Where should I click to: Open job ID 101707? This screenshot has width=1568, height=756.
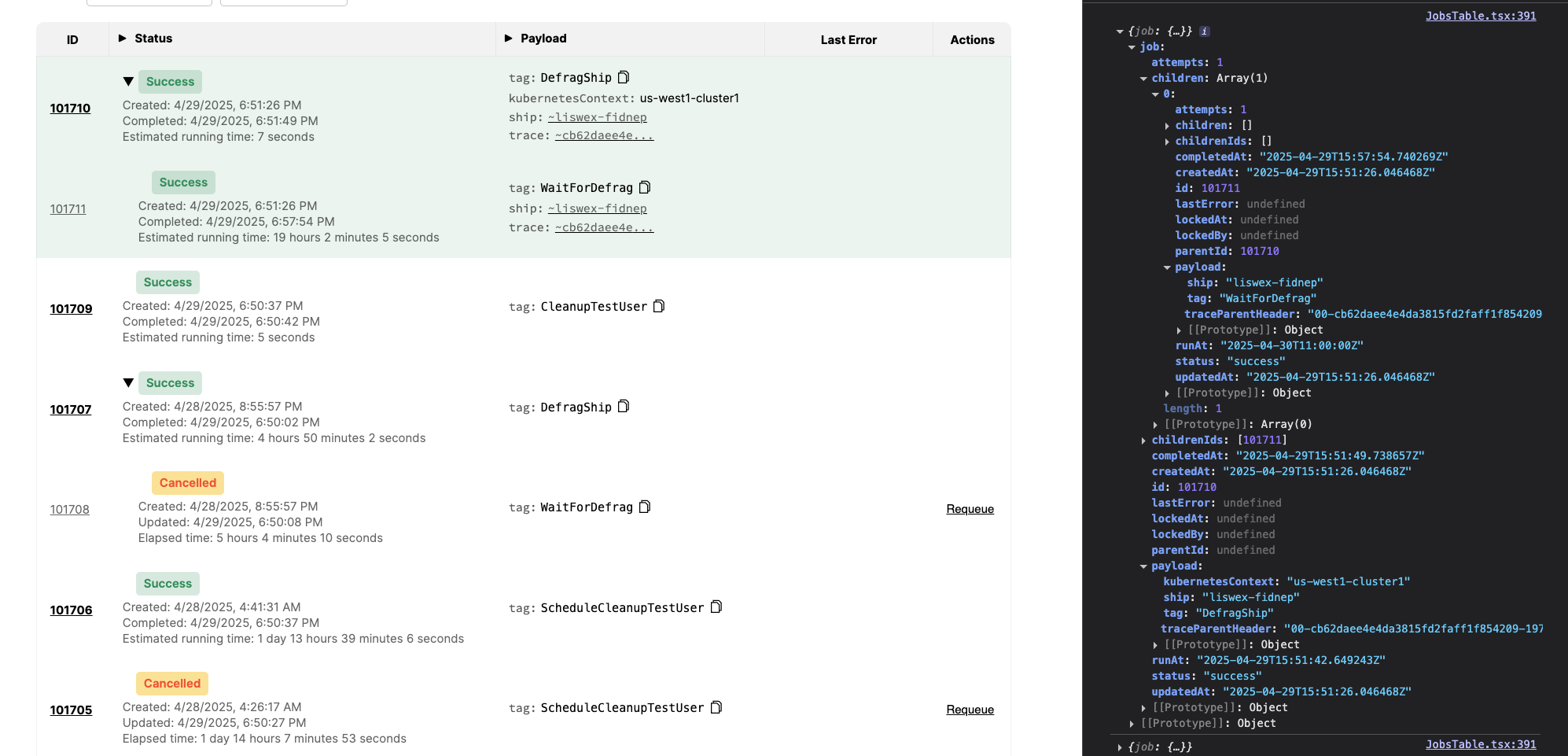71,410
